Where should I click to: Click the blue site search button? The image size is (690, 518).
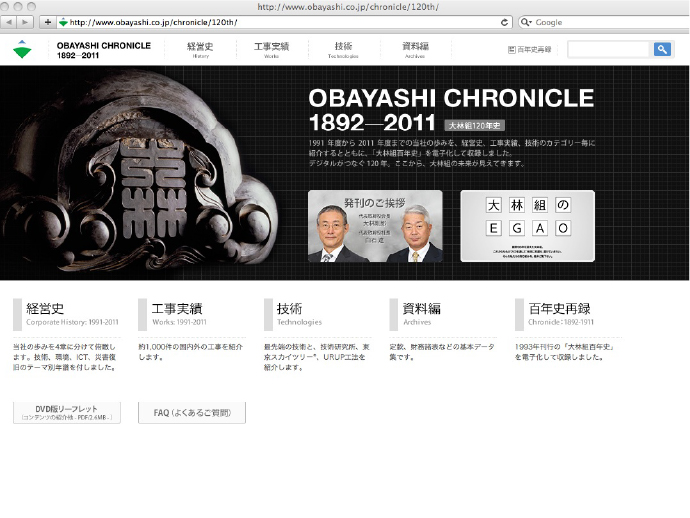662,49
